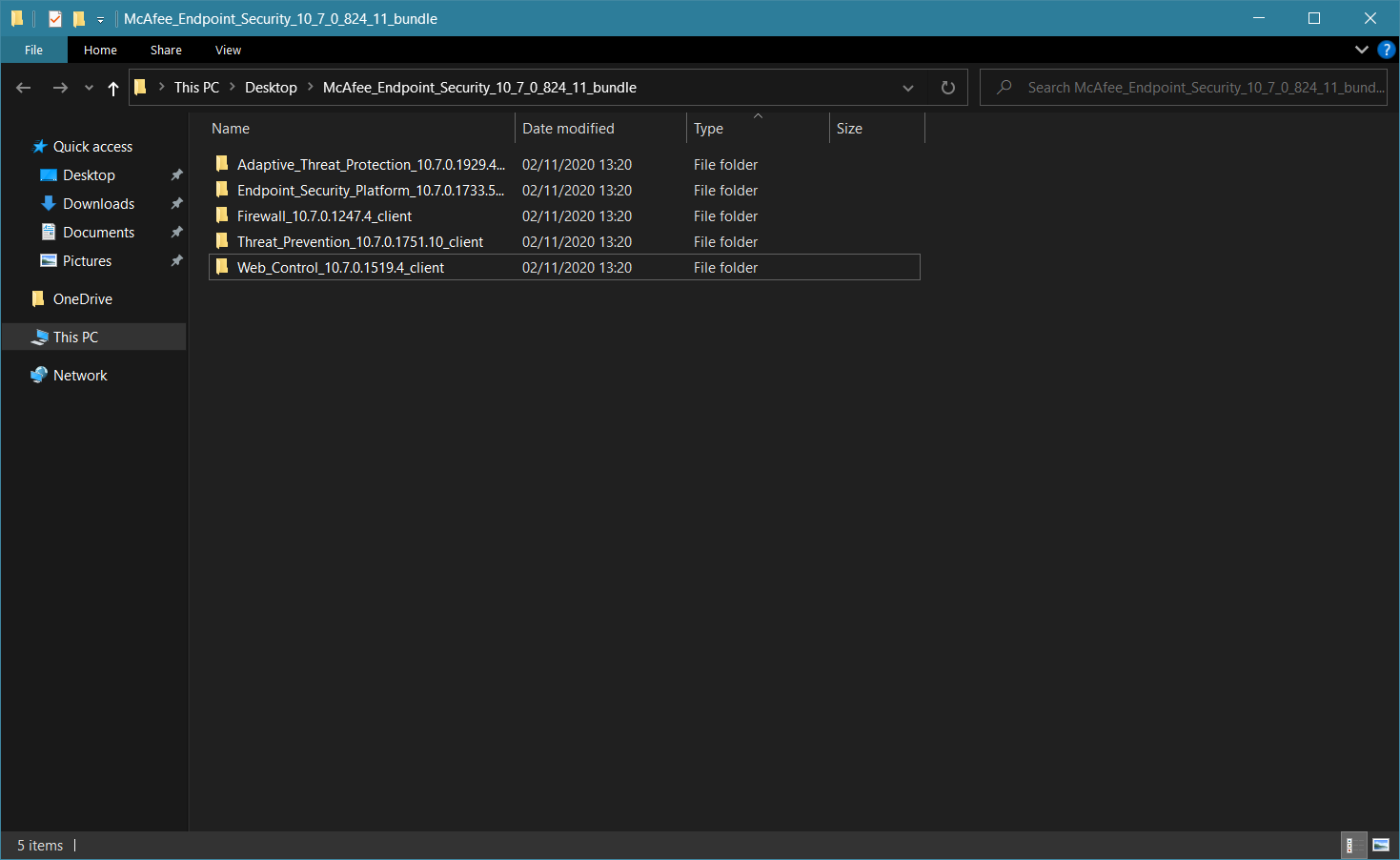Click Desktop in the address breadcrumb
1400x860 pixels.
[271, 88]
